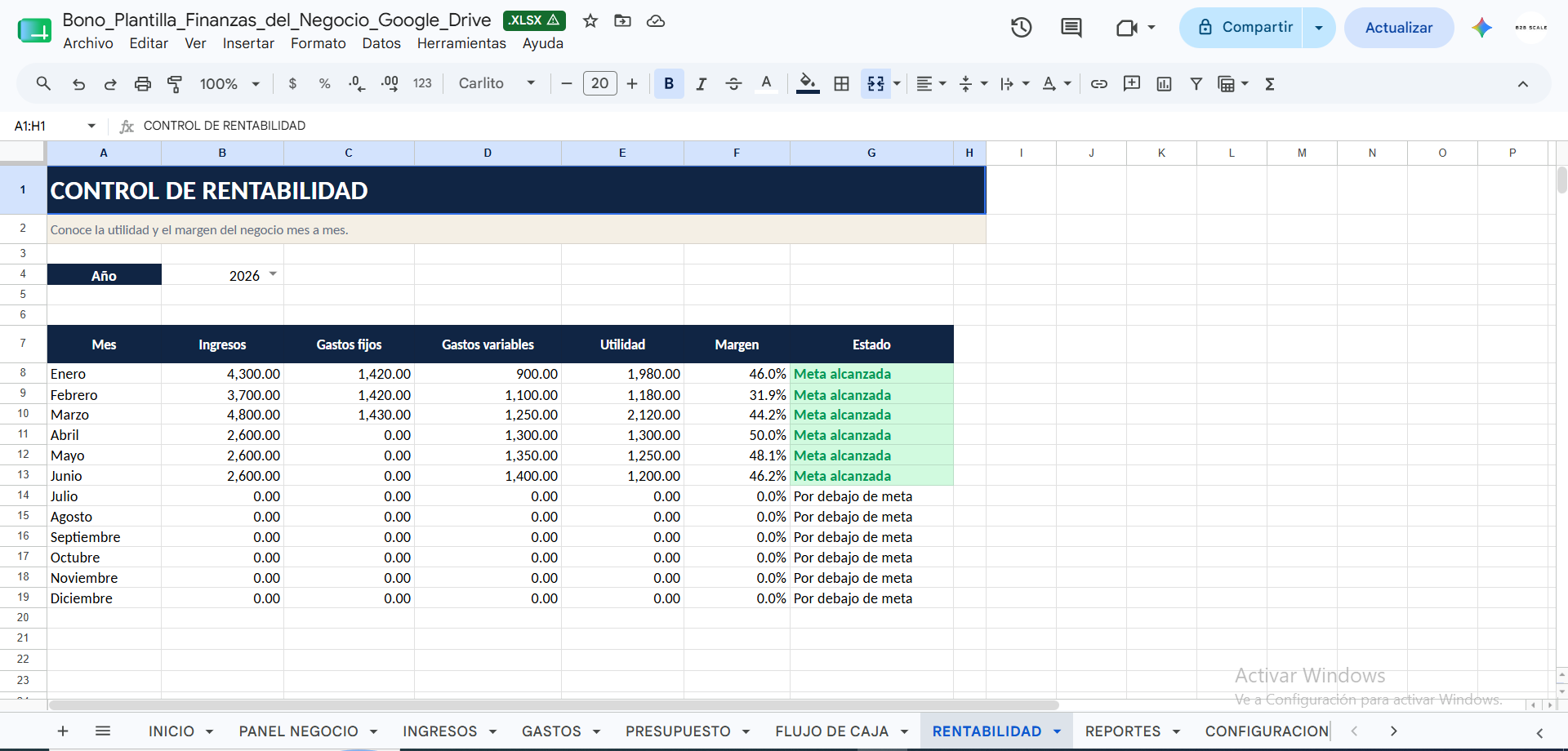Toggle the merge cells button

(875, 83)
